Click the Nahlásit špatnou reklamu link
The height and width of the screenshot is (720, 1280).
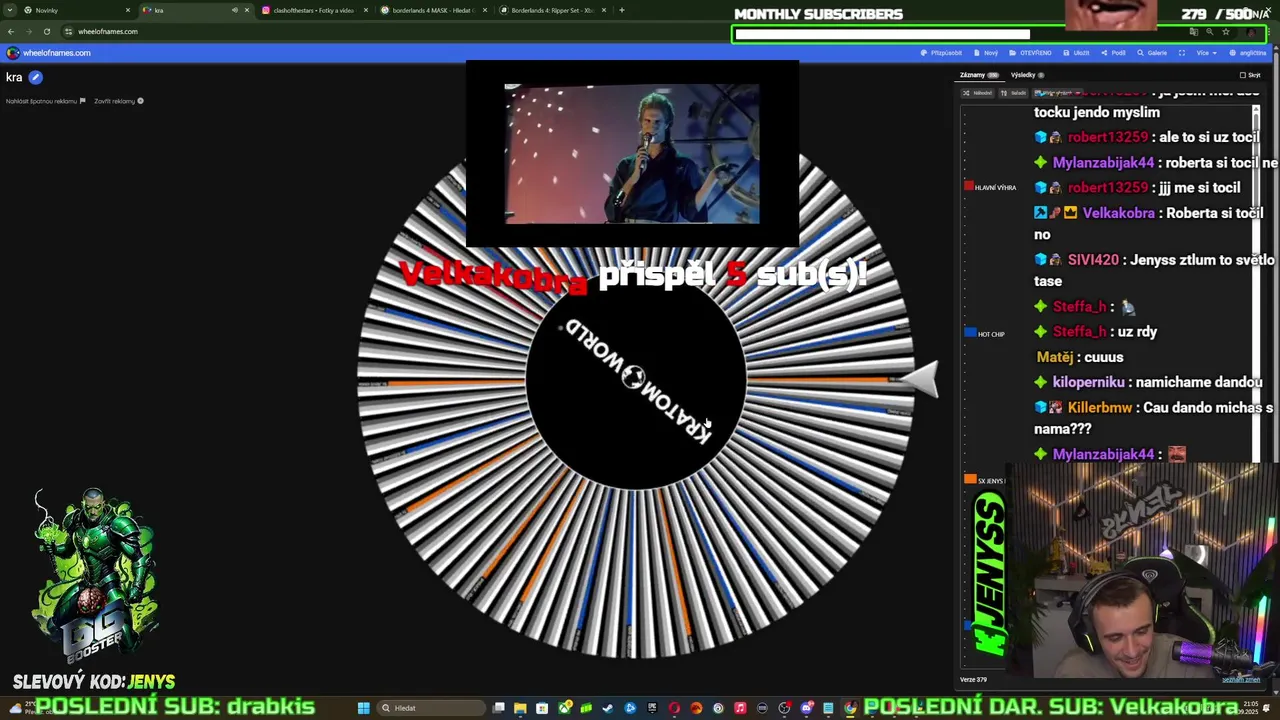(x=45, y=101)
